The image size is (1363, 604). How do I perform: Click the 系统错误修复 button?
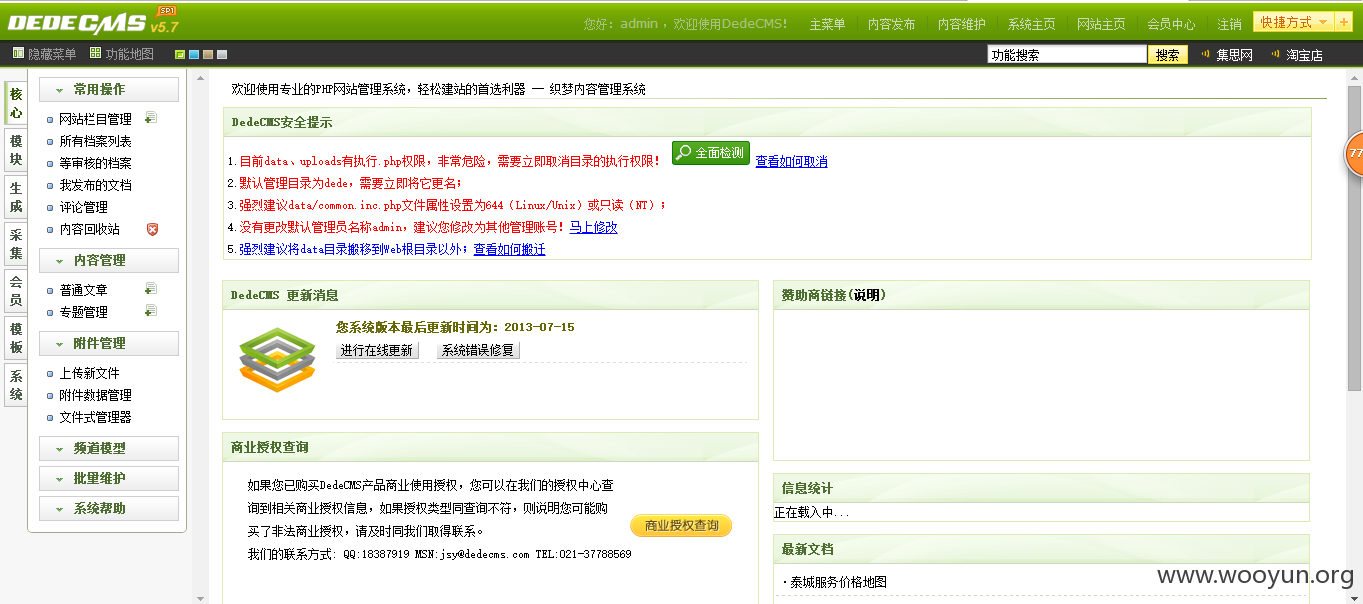478,350
